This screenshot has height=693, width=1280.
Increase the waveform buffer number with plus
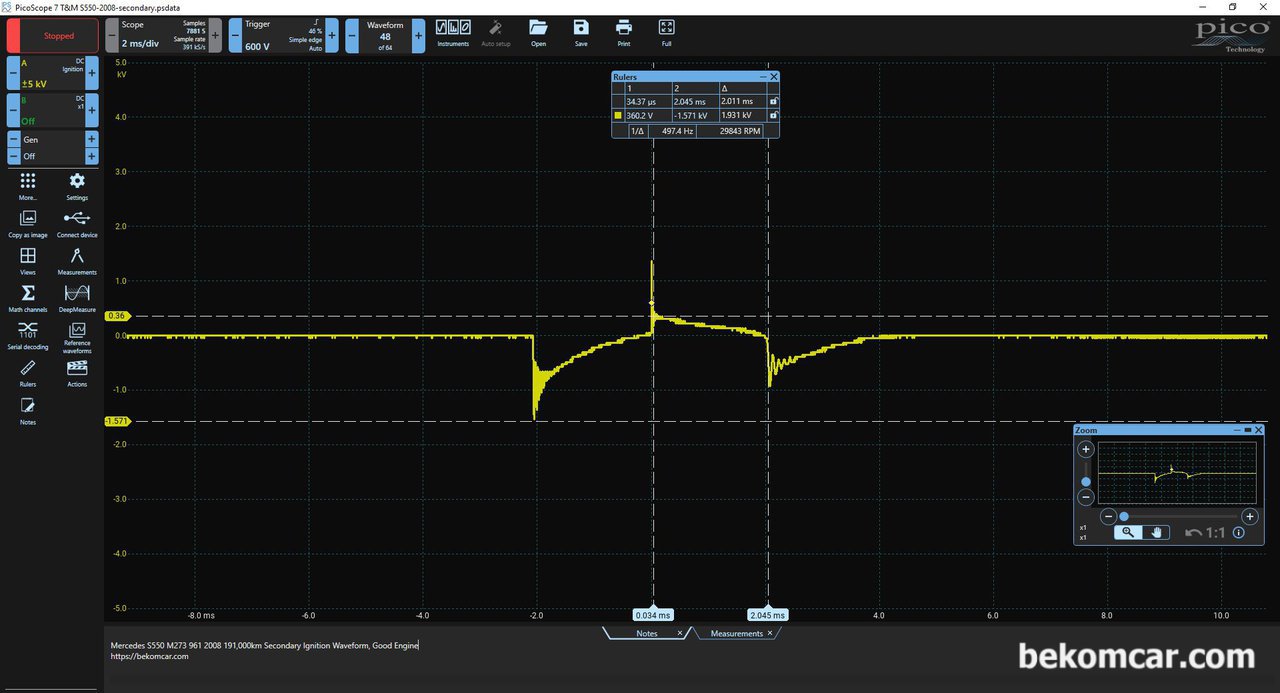[x=418, y=35]
